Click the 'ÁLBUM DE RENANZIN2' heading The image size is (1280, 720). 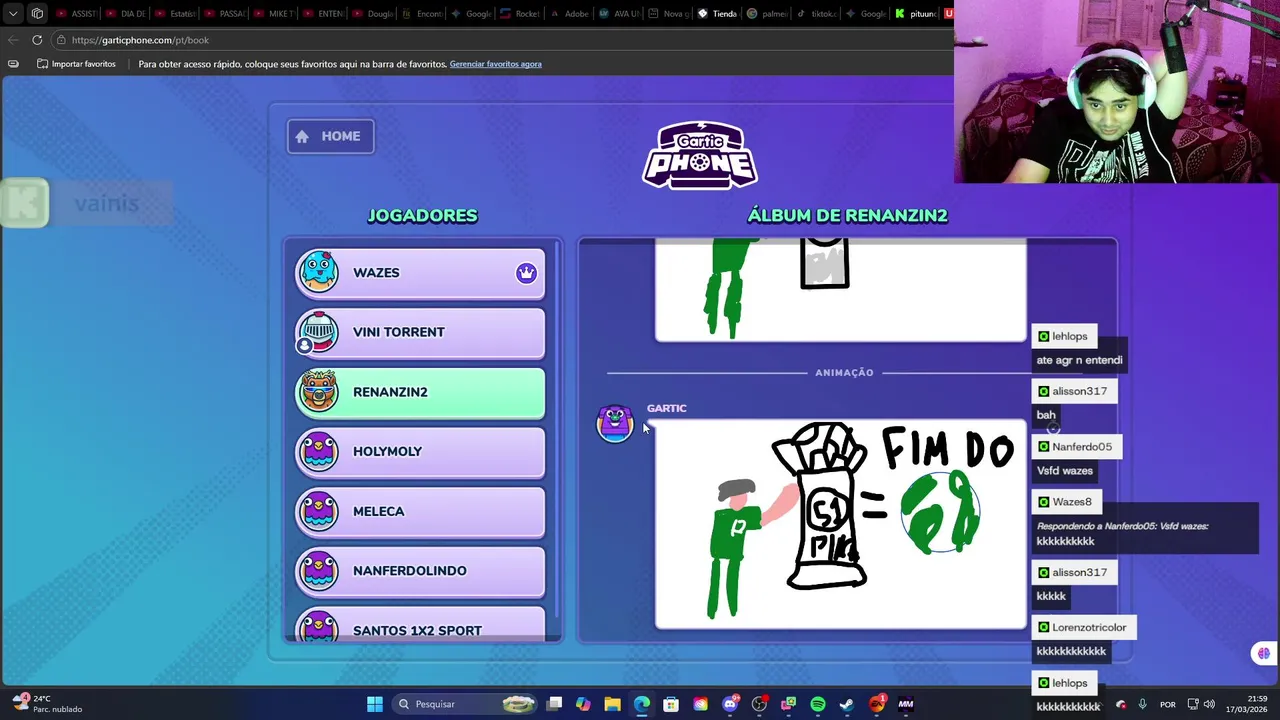pyautogui.click(x=847, y=215)
